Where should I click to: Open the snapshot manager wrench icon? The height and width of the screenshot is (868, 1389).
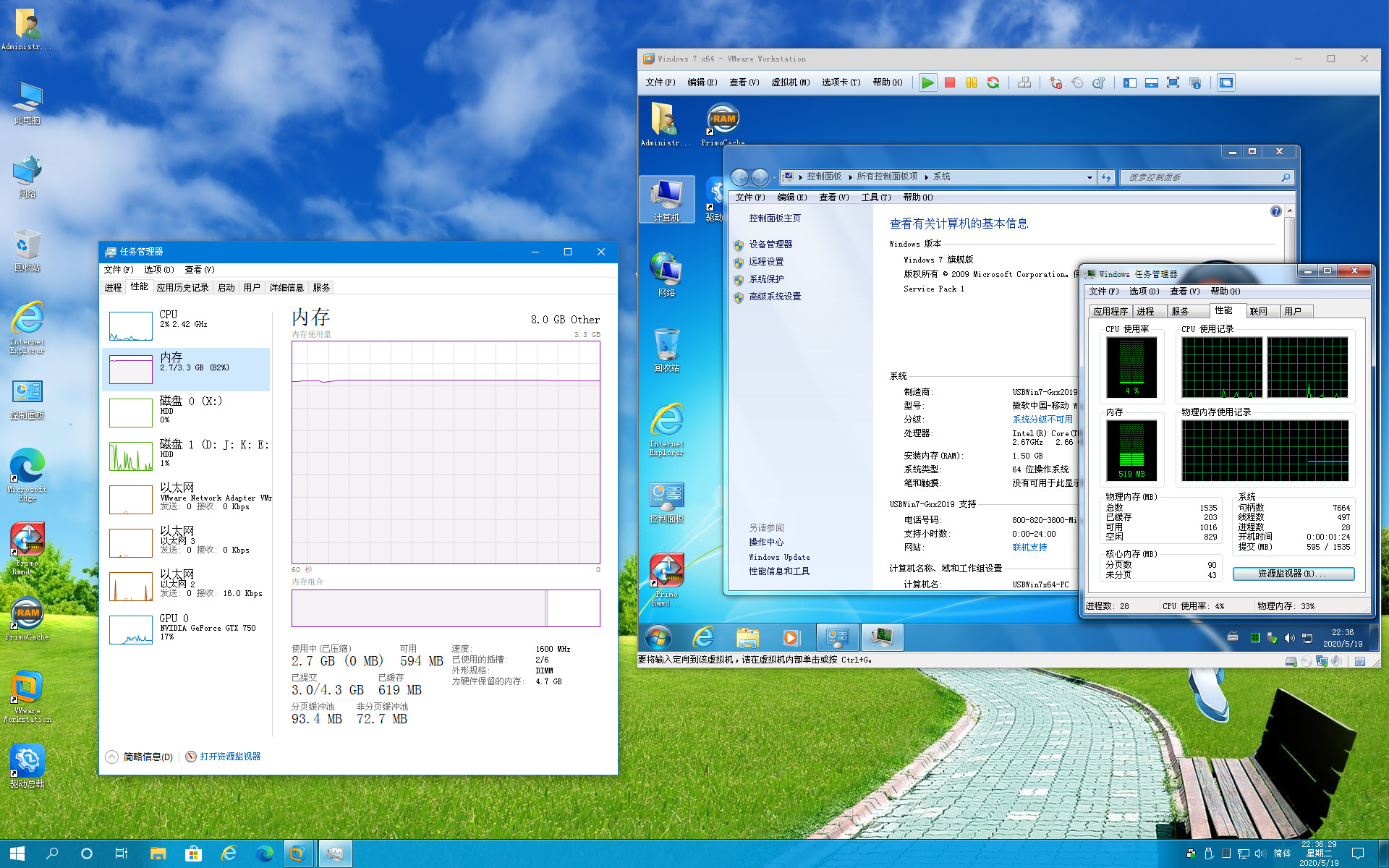1099,82
